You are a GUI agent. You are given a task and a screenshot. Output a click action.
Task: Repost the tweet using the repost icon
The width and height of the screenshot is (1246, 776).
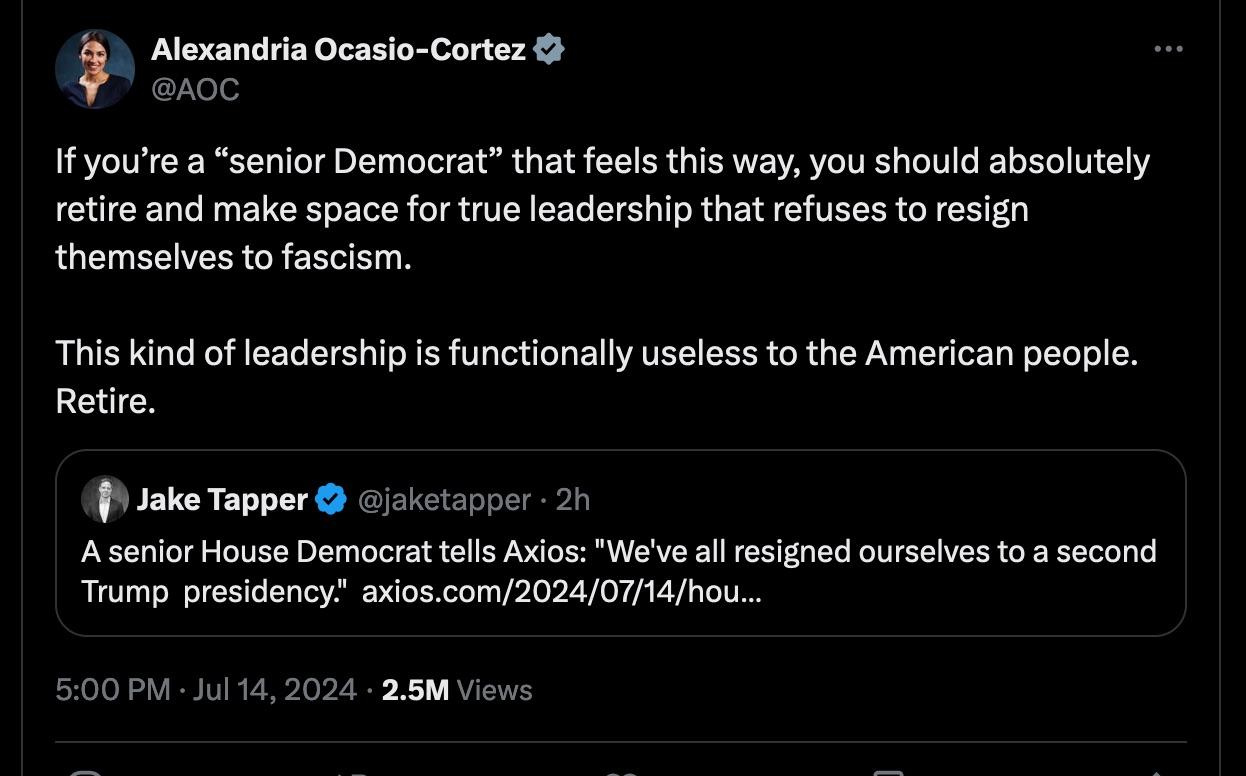click(352, 772)
